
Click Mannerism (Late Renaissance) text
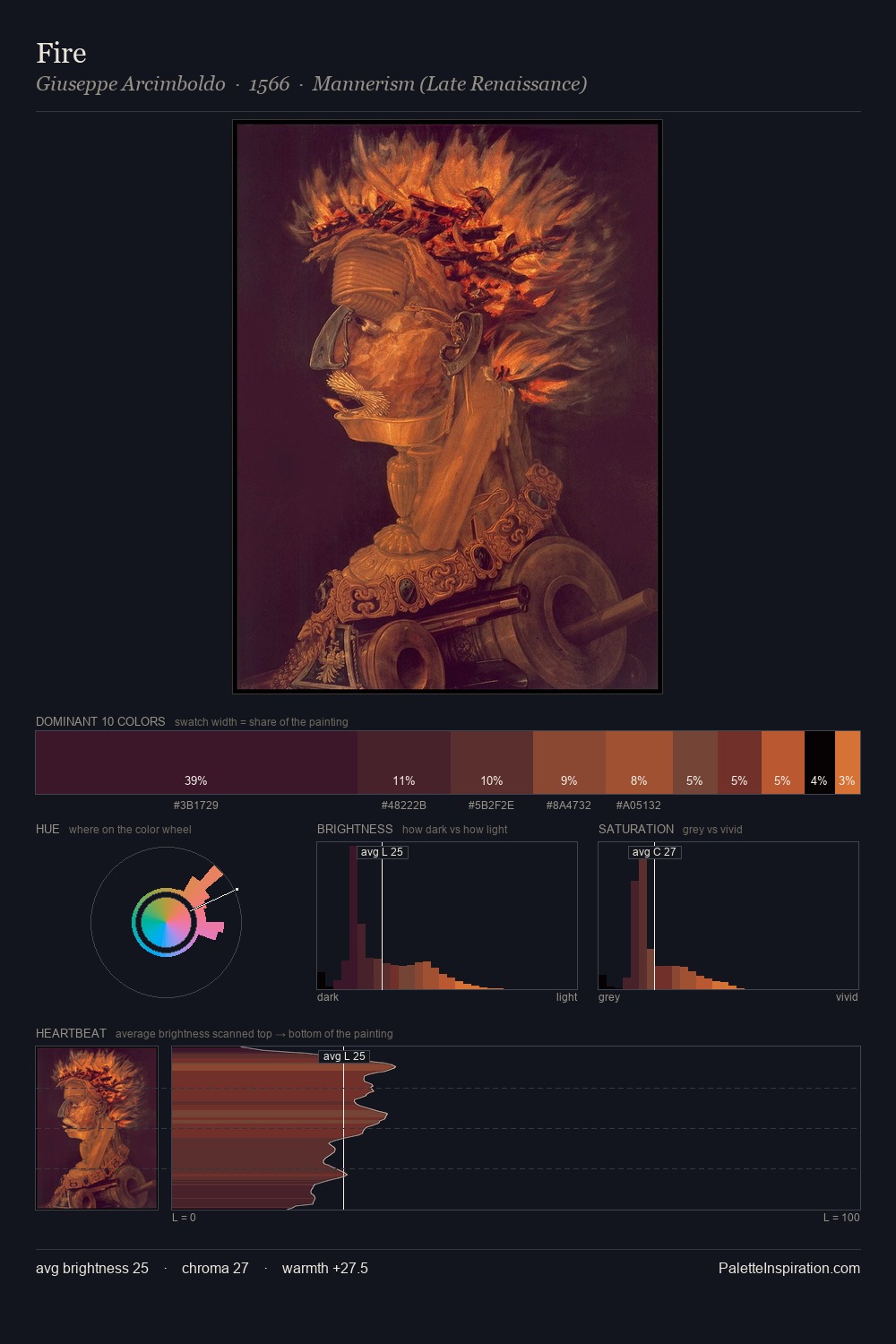tap(450, 83)
